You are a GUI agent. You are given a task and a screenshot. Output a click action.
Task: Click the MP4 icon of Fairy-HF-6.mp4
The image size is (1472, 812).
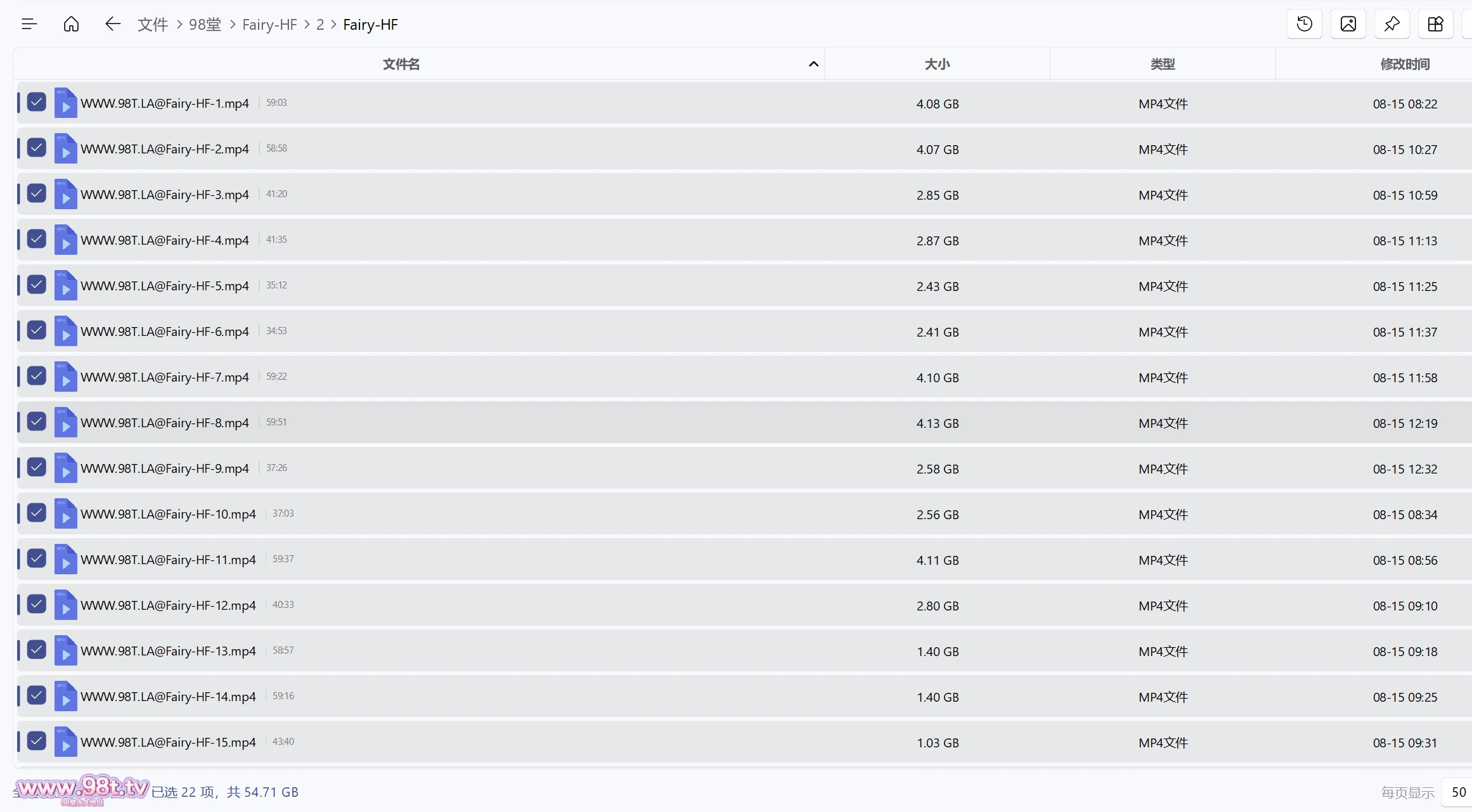pyautogui.click(x=65, y=331)
